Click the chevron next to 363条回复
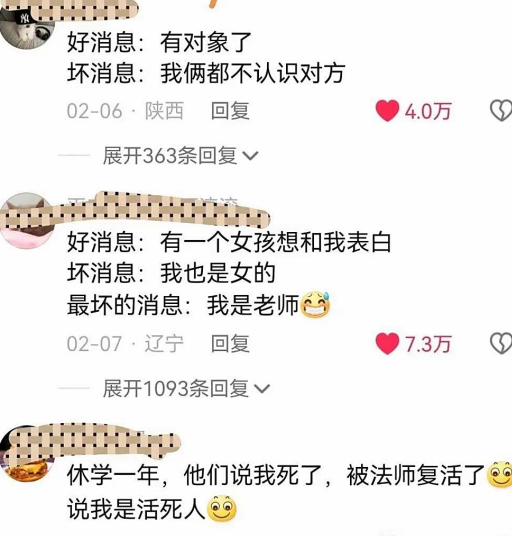Viewport: 512px width, 536px height. (250, 156)
